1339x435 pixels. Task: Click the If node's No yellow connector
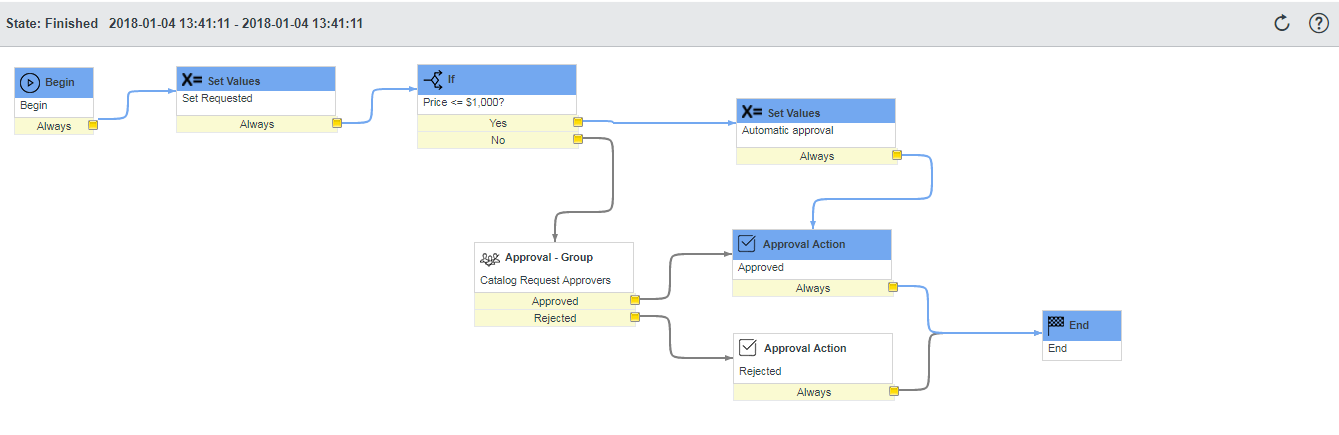(577, 140)
